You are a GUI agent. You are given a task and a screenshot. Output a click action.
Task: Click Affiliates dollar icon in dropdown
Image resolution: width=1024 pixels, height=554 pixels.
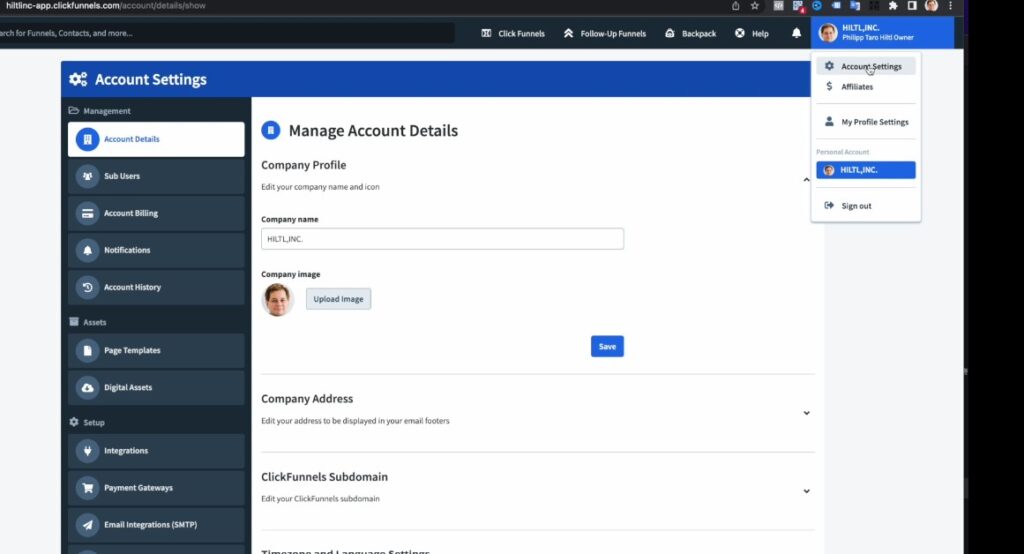pos(829,86)
